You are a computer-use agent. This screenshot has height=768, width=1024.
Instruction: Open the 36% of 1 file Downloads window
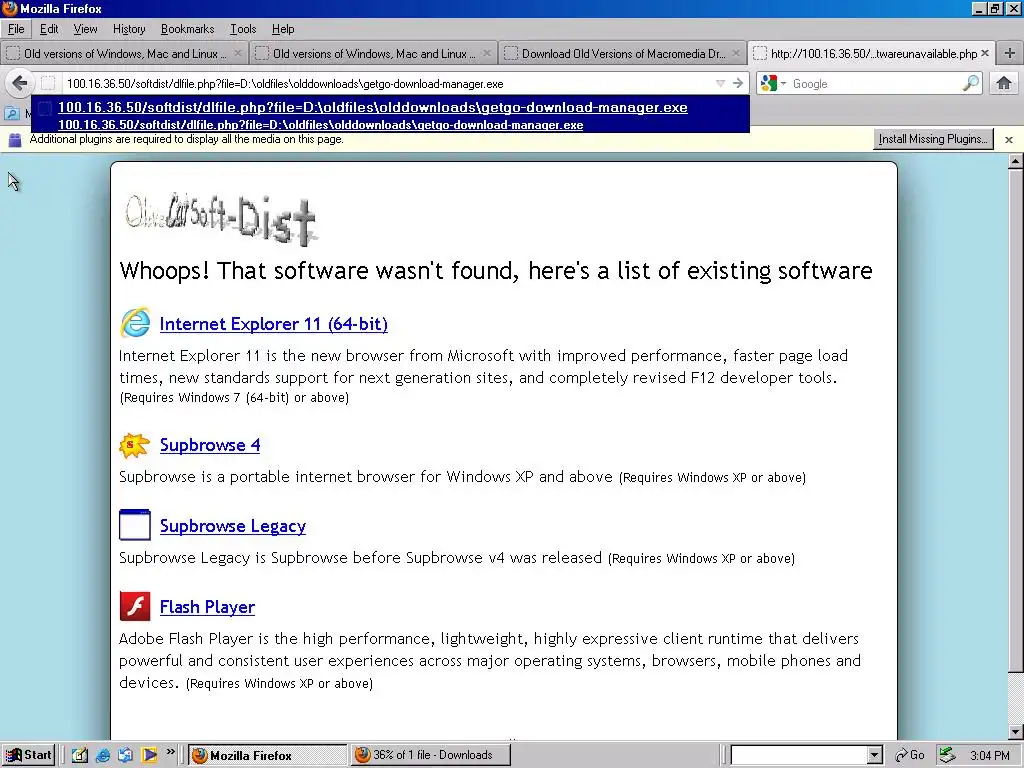[x=430, y=756]
